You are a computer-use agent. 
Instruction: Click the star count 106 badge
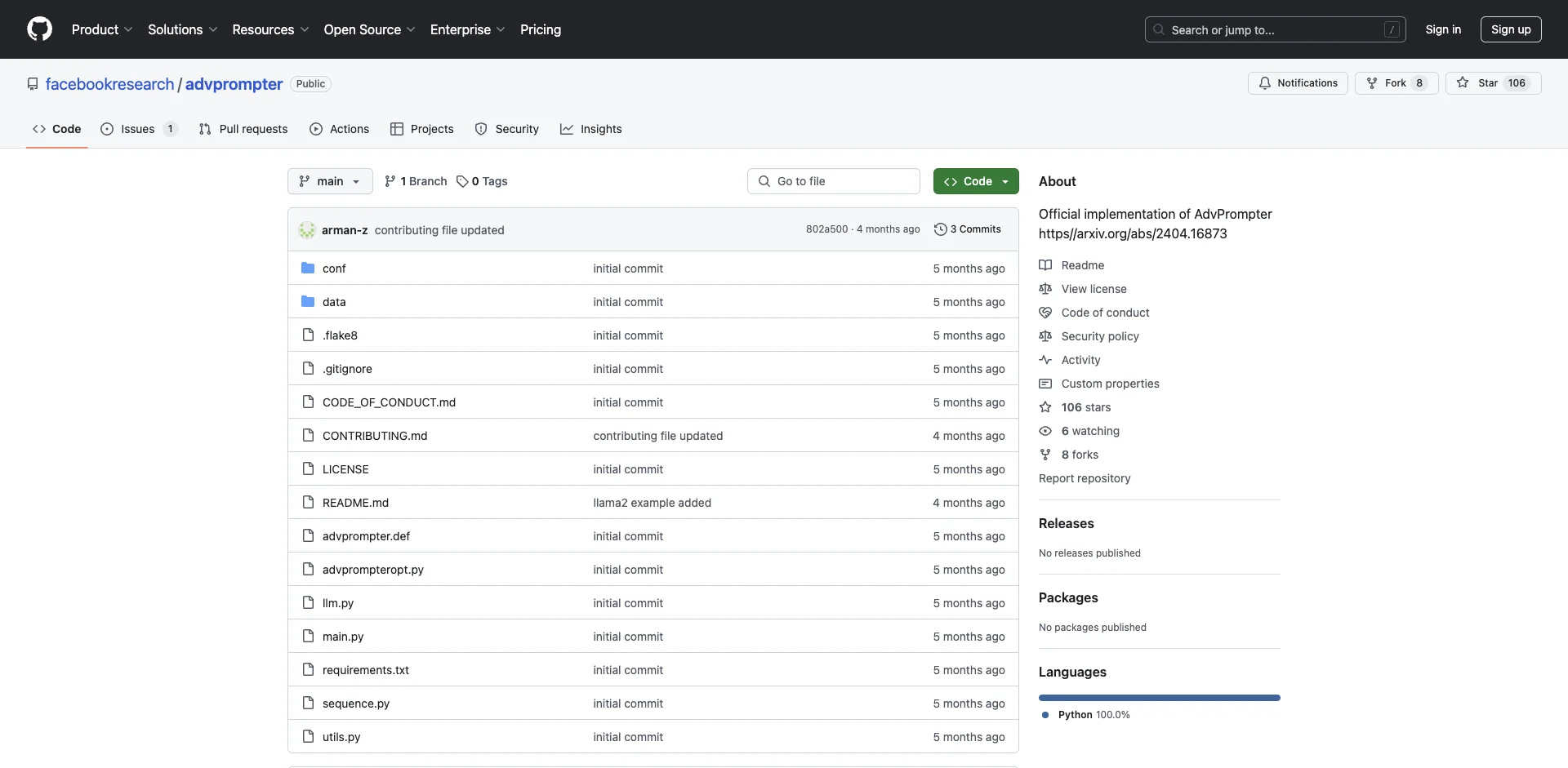[x=1517, y=83]
